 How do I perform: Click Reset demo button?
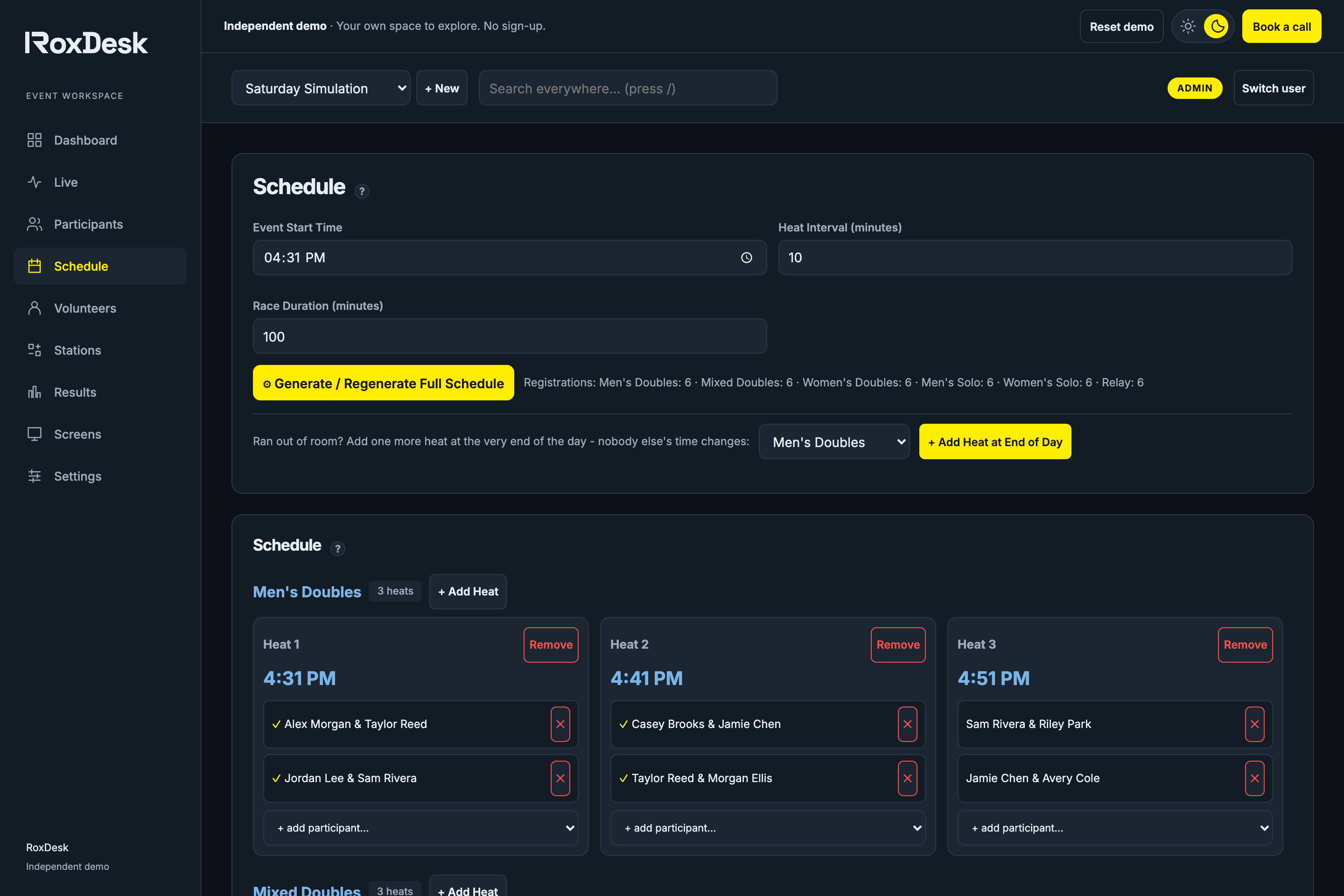click(1122, 26)
